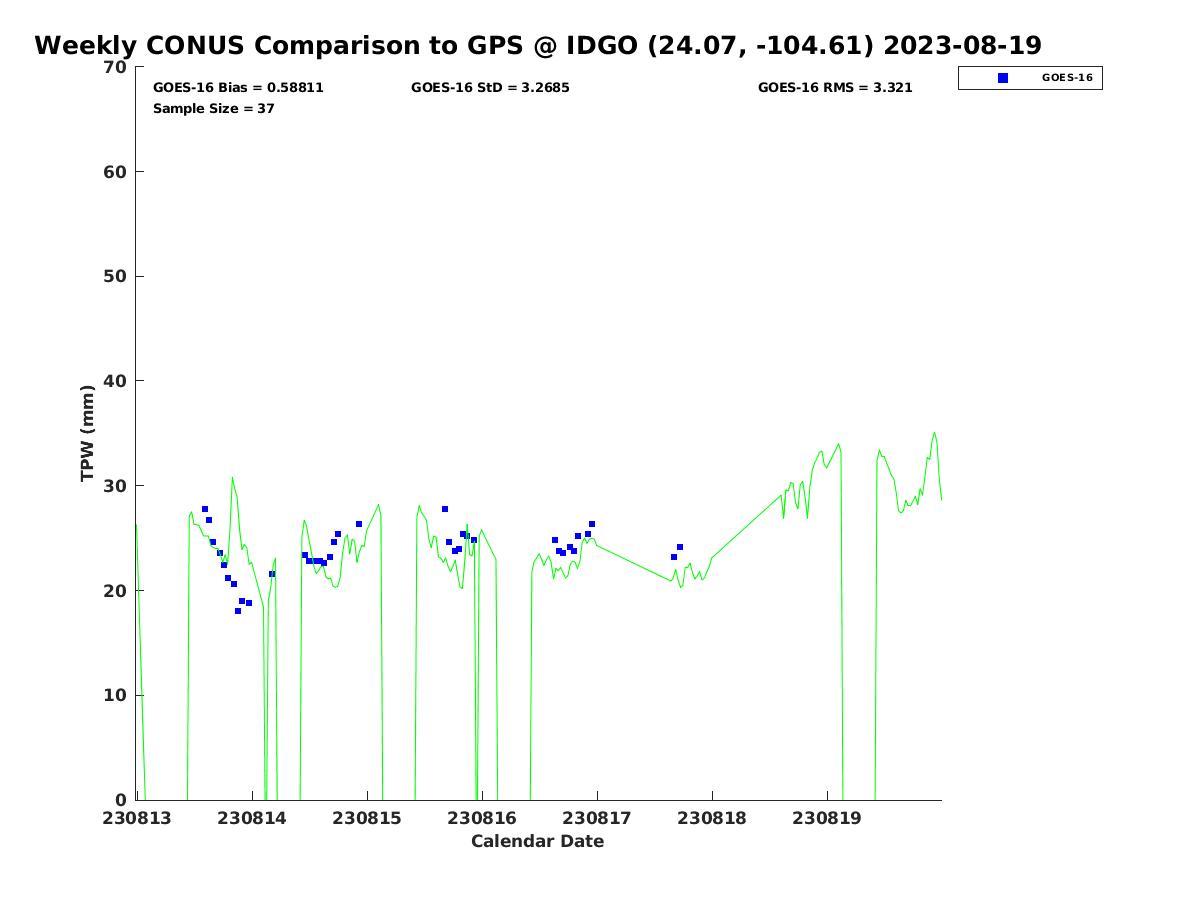Click y-axis tick label 20

tap(116, 591)
